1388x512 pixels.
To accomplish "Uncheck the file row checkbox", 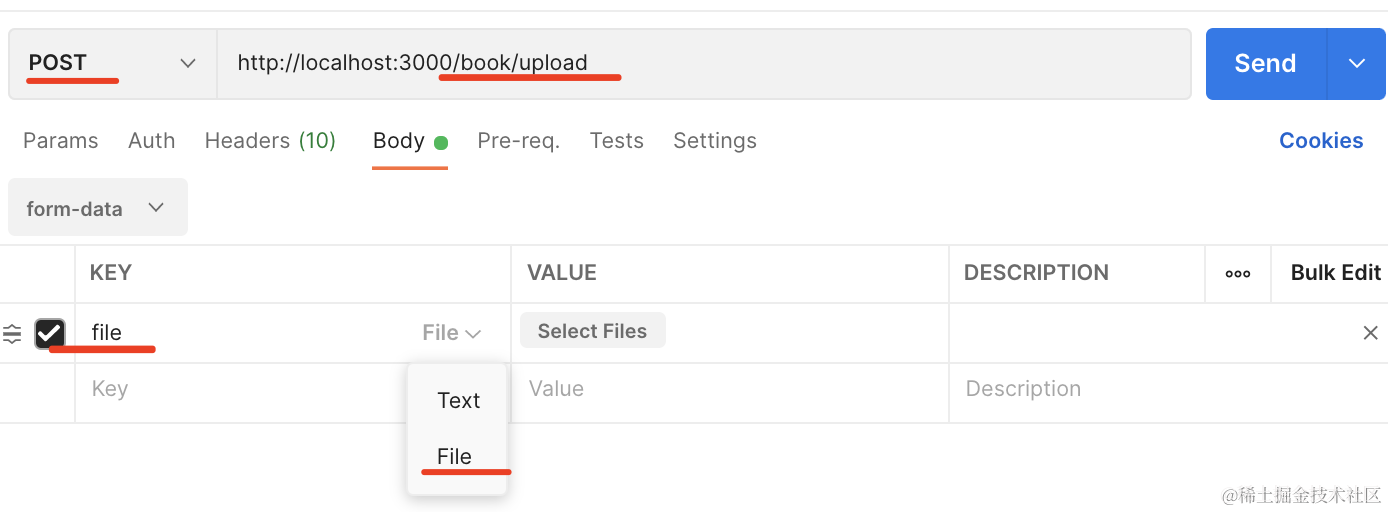I will (x=50, y=333).
